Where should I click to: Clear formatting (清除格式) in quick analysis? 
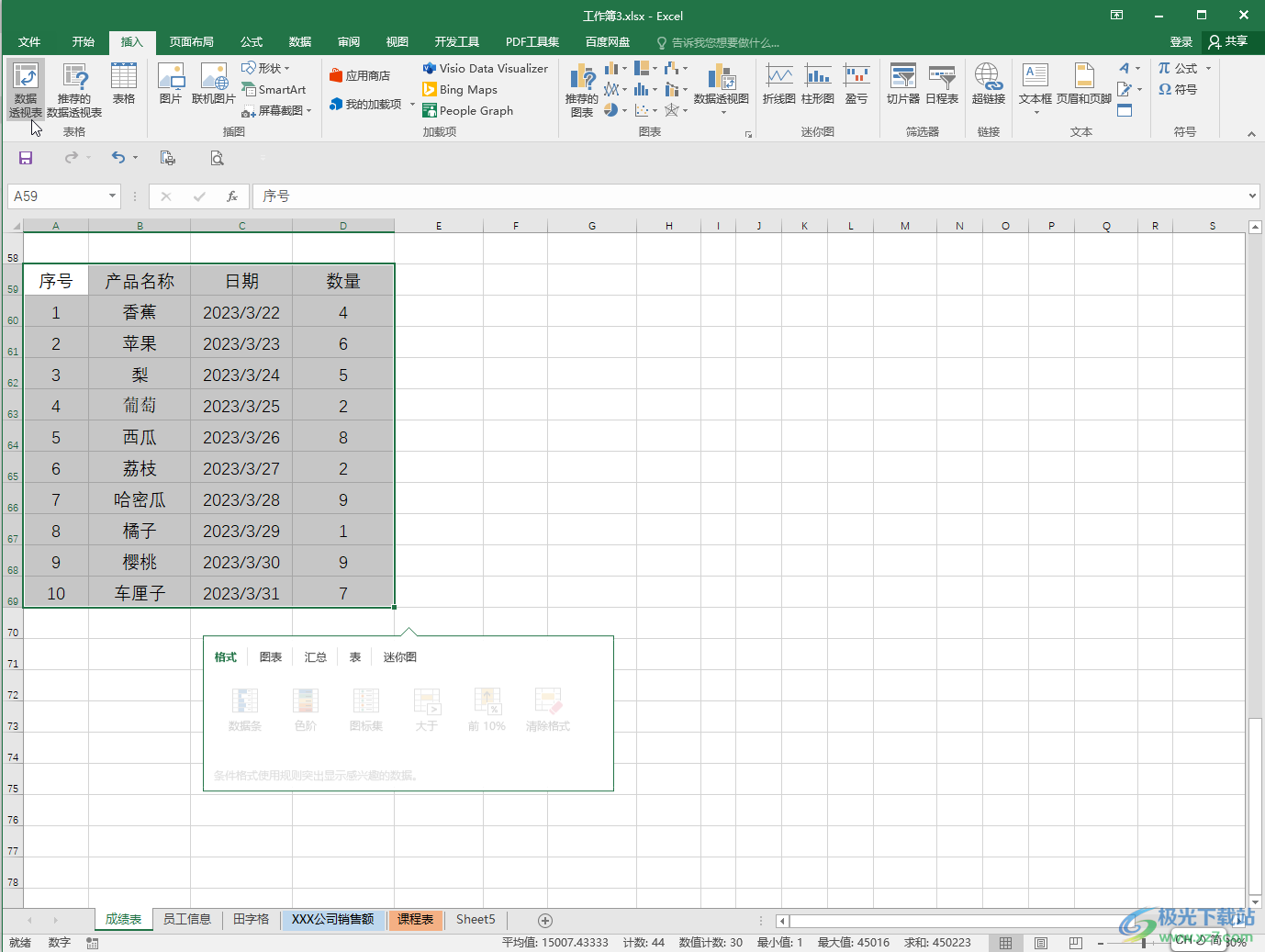pos(548,710)
